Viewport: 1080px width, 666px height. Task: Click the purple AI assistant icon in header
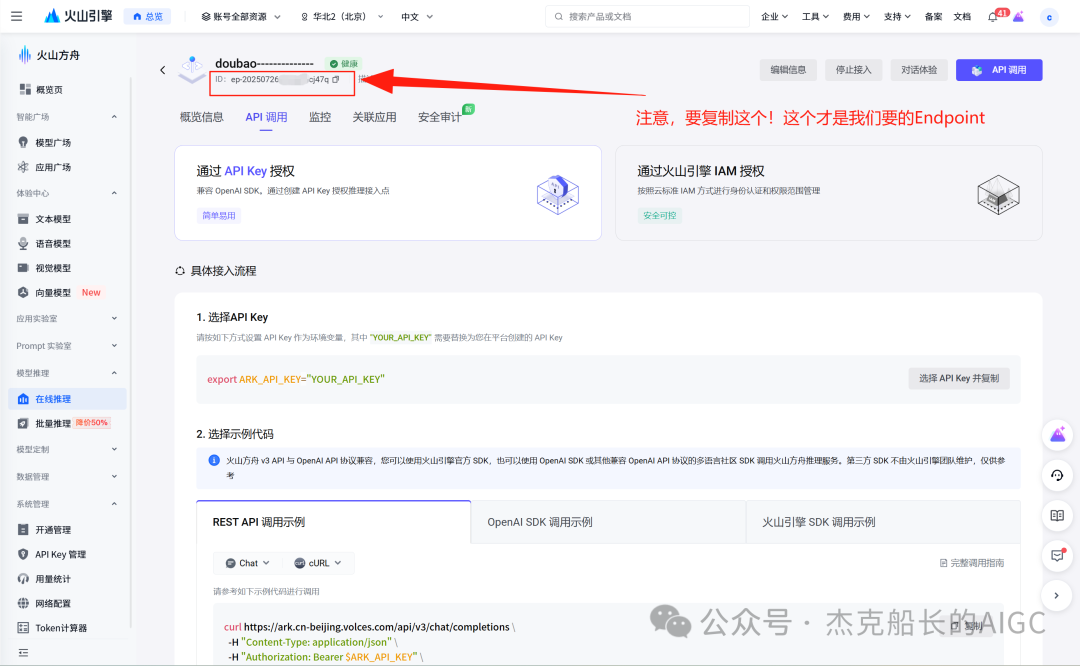[x=1018, y=17]
